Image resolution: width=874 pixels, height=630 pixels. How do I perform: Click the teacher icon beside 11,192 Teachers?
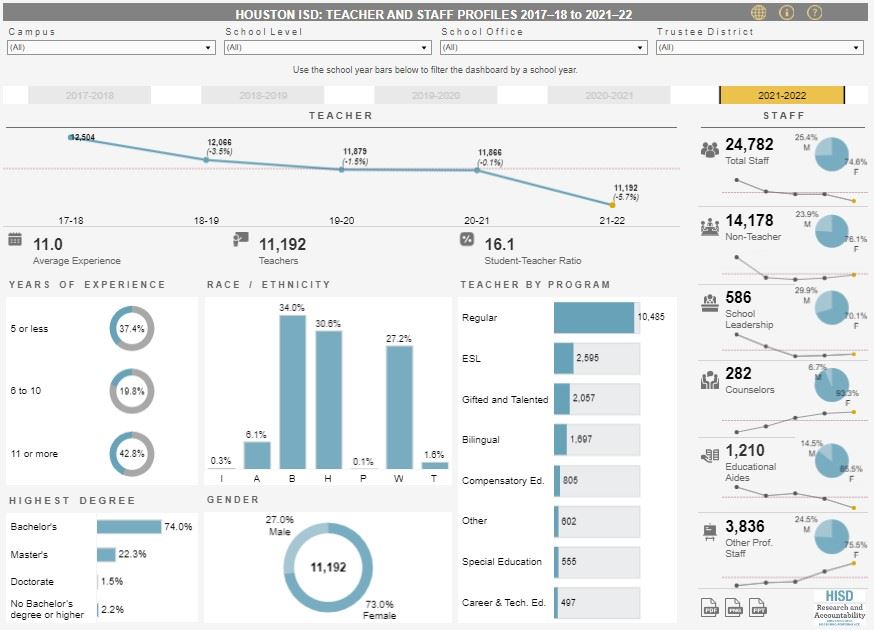(x=240, y=239)
